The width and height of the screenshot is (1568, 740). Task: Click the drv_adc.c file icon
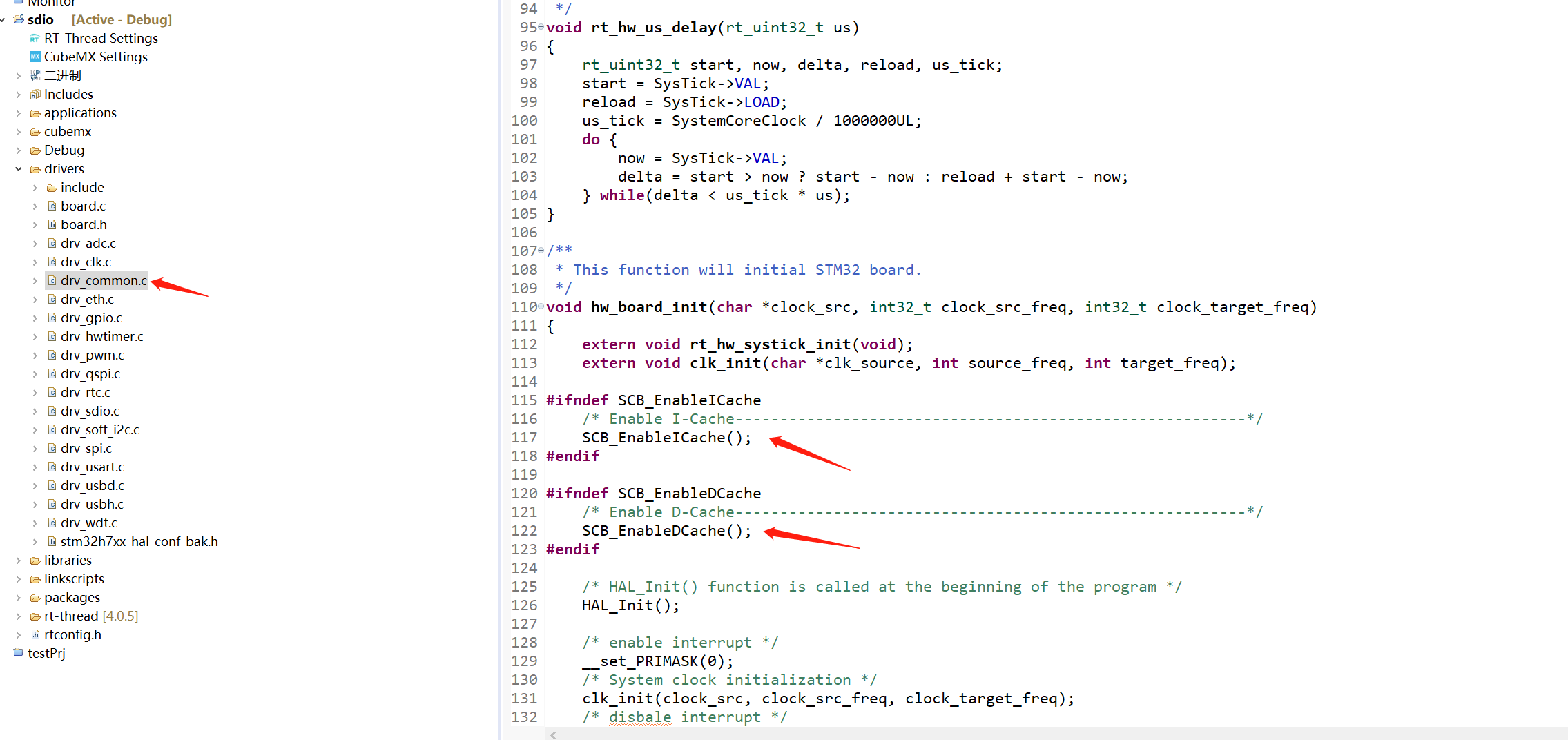pos(52,243)
